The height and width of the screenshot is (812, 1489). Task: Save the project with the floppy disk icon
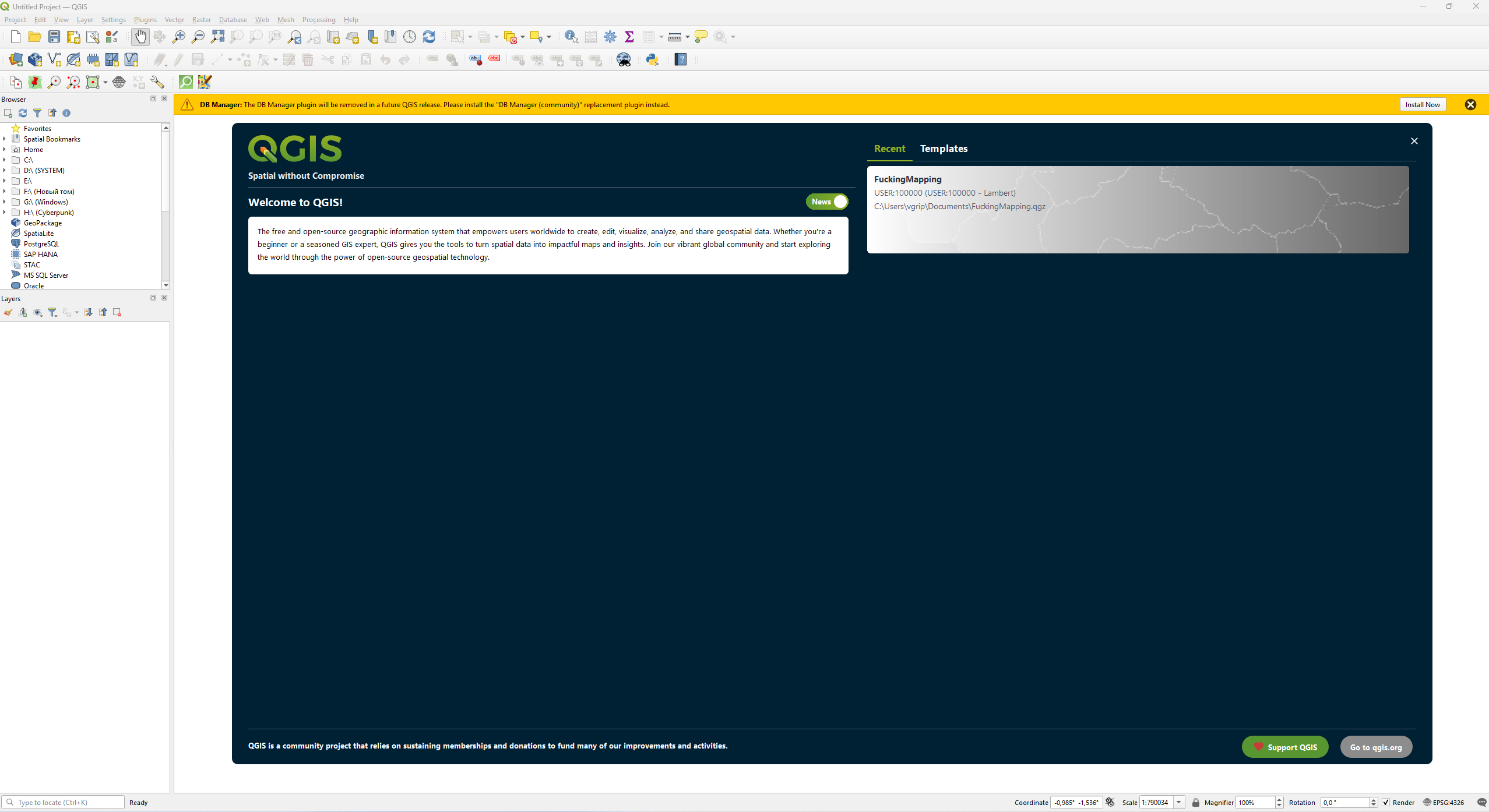tap(54, 37)
